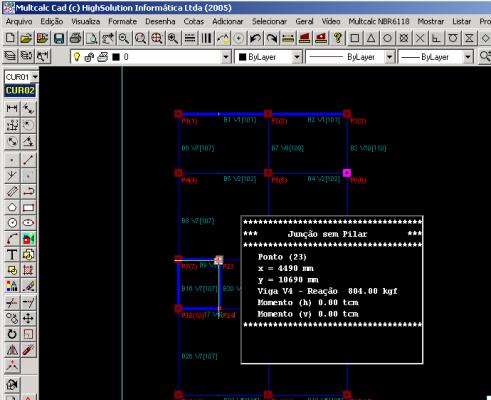
Task: Click the black layer color swatch
Action: (116, 57)
